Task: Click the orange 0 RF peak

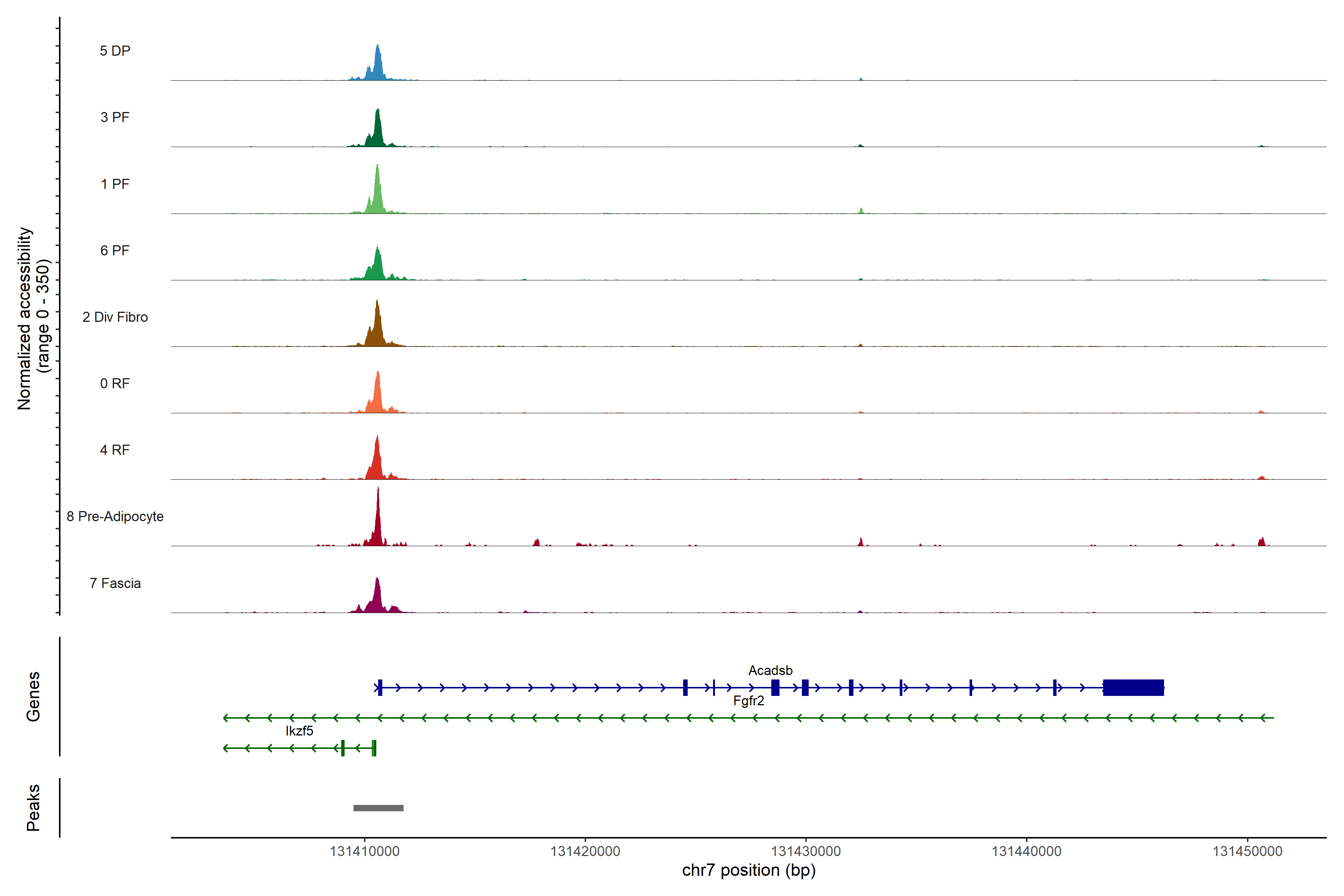Action: click(x=377, y=396)
